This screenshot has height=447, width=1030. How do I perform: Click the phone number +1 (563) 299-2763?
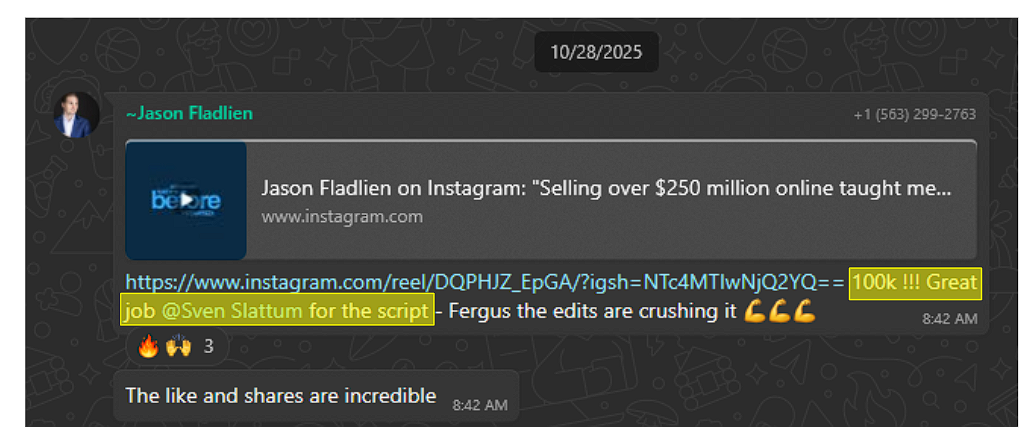tap(914, 114)
